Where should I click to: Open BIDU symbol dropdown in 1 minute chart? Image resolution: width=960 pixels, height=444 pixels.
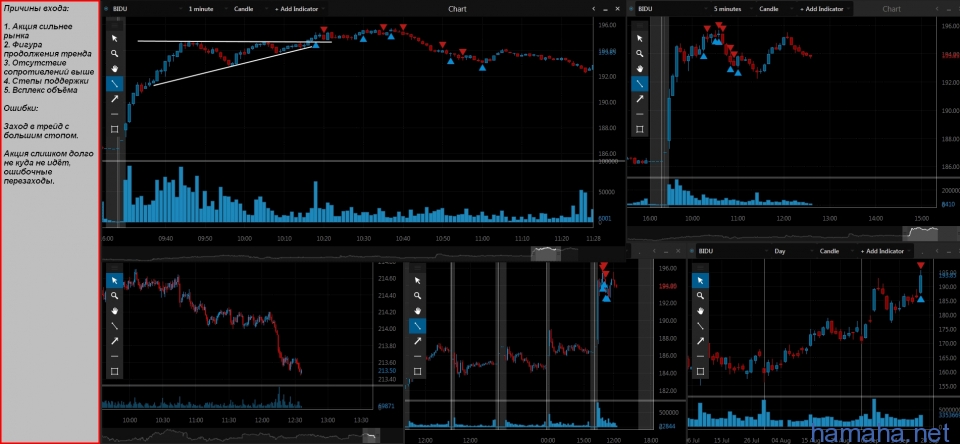[147, 9]
